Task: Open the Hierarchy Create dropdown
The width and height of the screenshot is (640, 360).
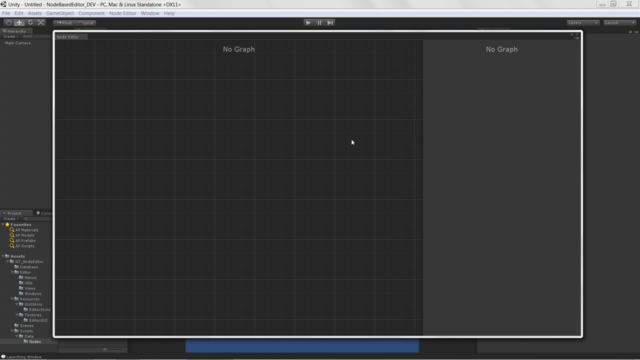Action: point(11,36)
